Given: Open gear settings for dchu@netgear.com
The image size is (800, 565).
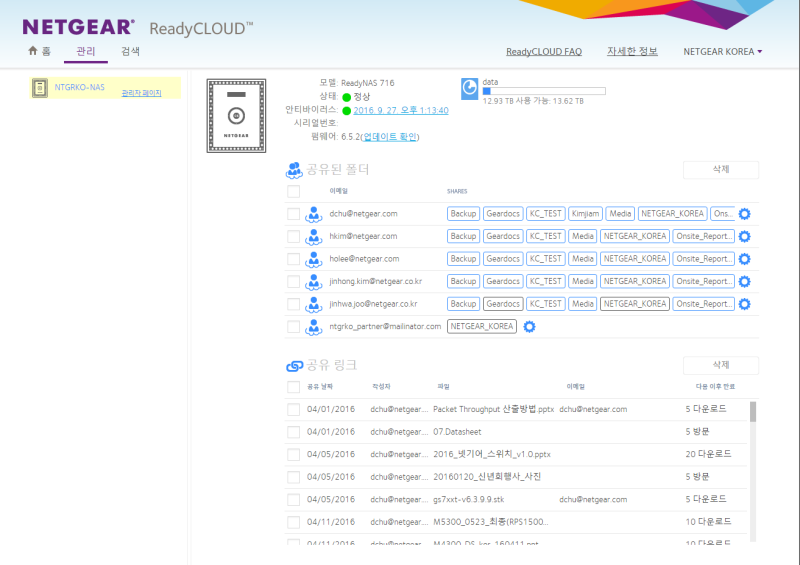Looking at the screenshot, I should click(744, 214).
